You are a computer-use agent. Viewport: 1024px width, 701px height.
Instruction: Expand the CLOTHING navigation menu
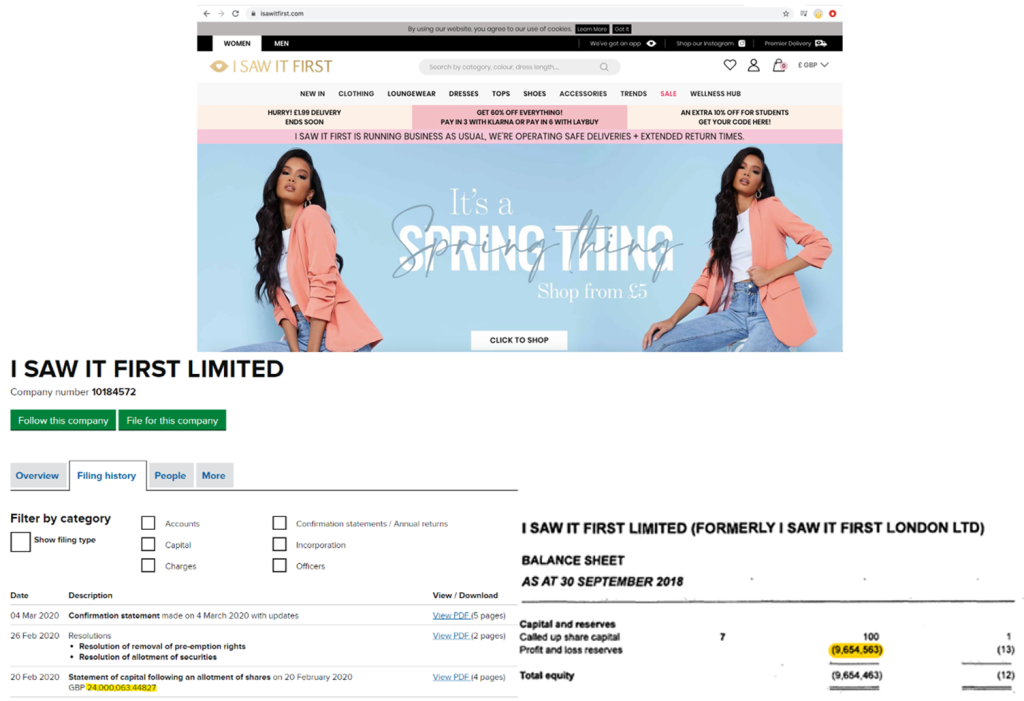356,94
